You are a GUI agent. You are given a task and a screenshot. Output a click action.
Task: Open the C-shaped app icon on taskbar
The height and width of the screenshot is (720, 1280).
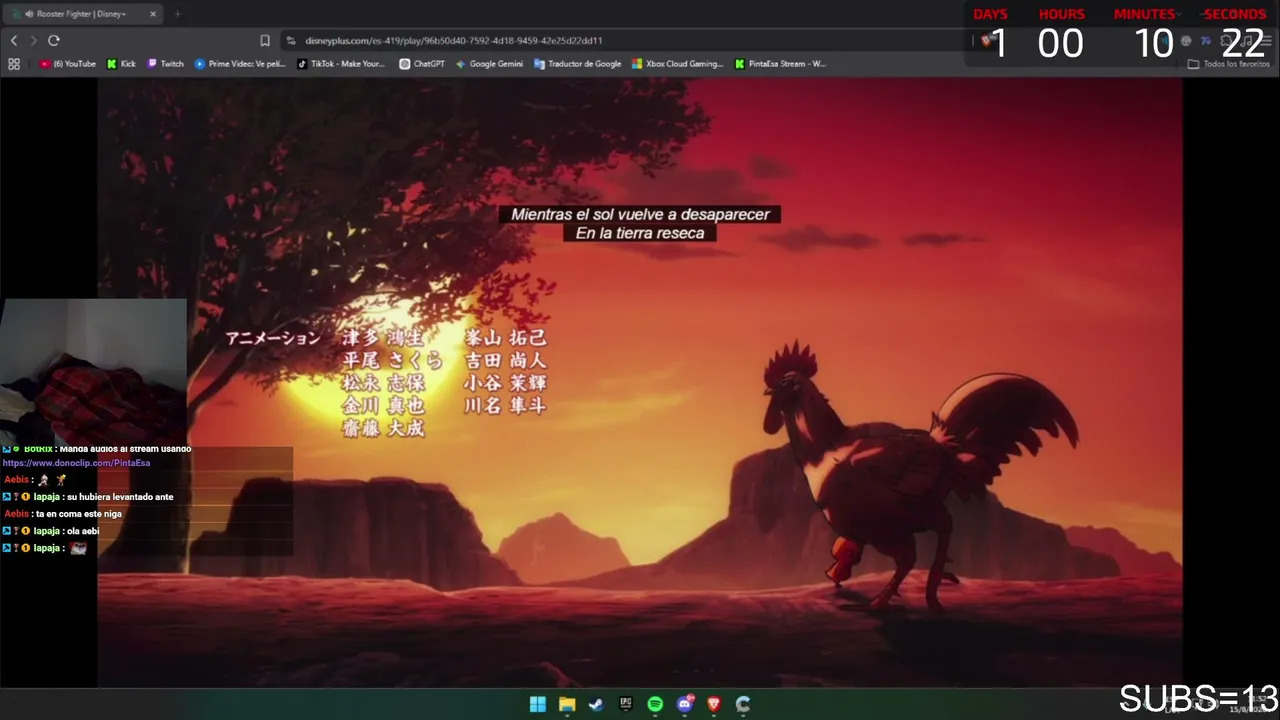point(743,704)
